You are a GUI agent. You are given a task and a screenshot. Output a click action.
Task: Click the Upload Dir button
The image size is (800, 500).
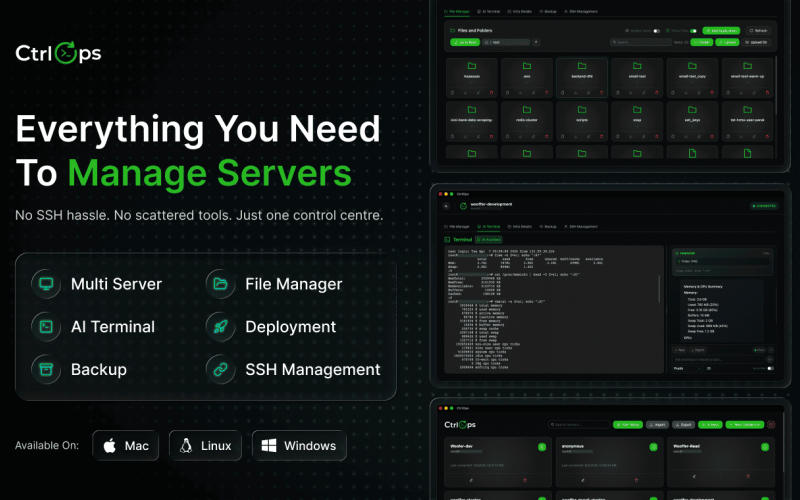click(756, 42)
